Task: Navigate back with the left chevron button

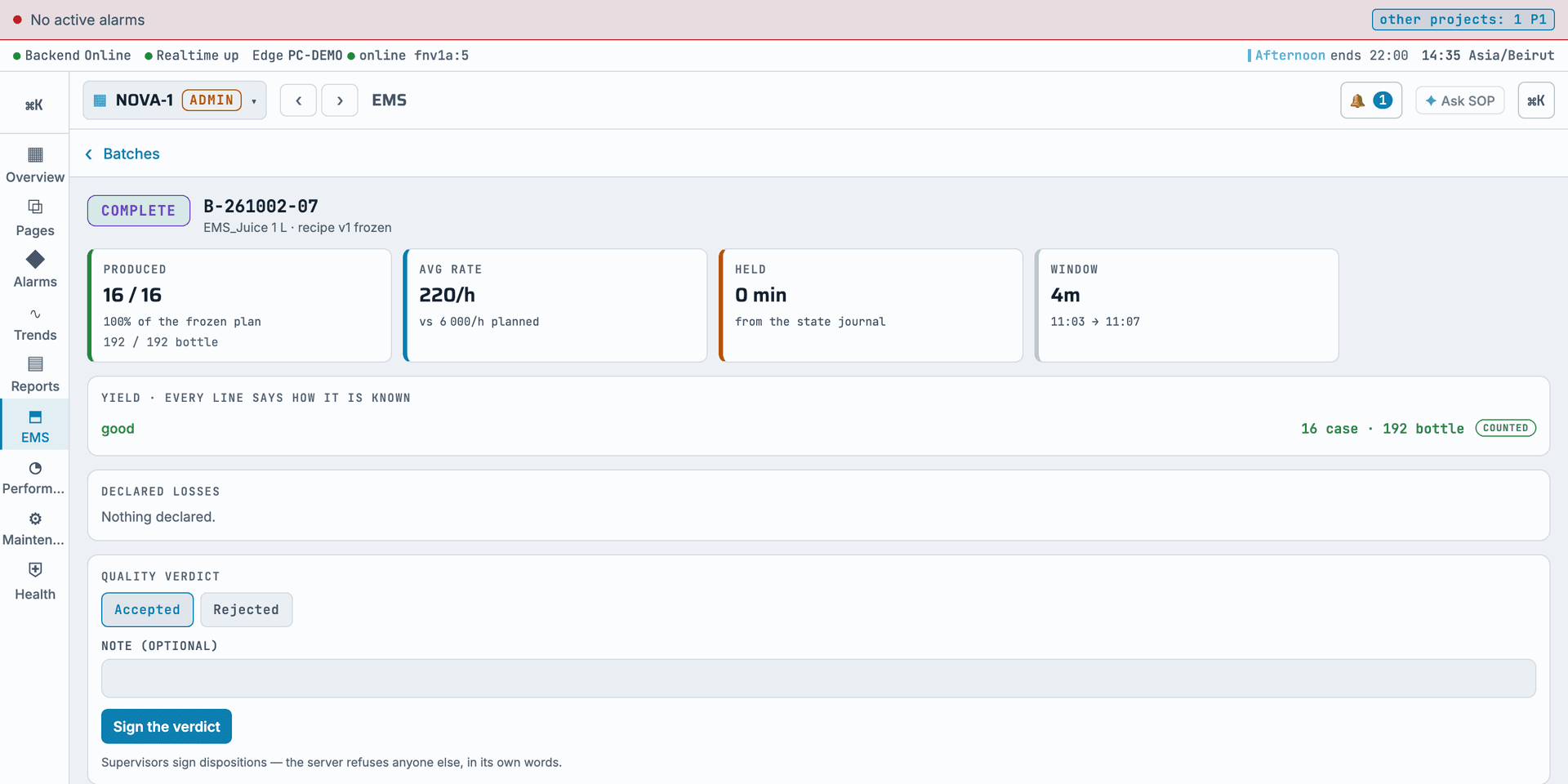Action: pos(298,100)
